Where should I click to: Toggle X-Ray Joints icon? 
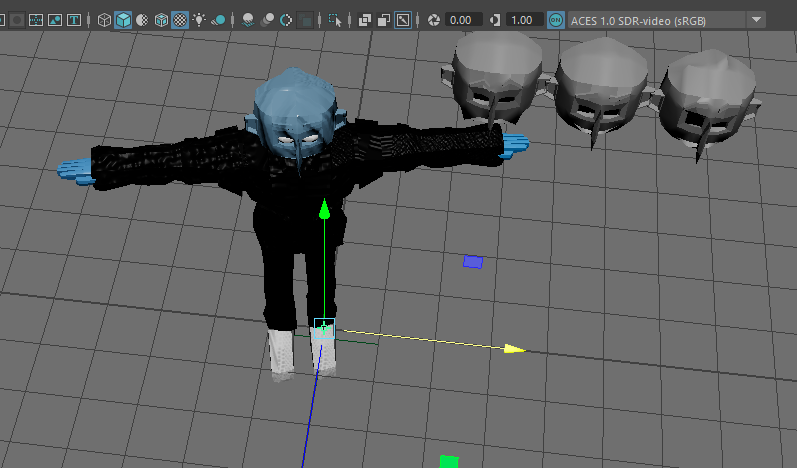pyautogui.click(x=403, y=20)
